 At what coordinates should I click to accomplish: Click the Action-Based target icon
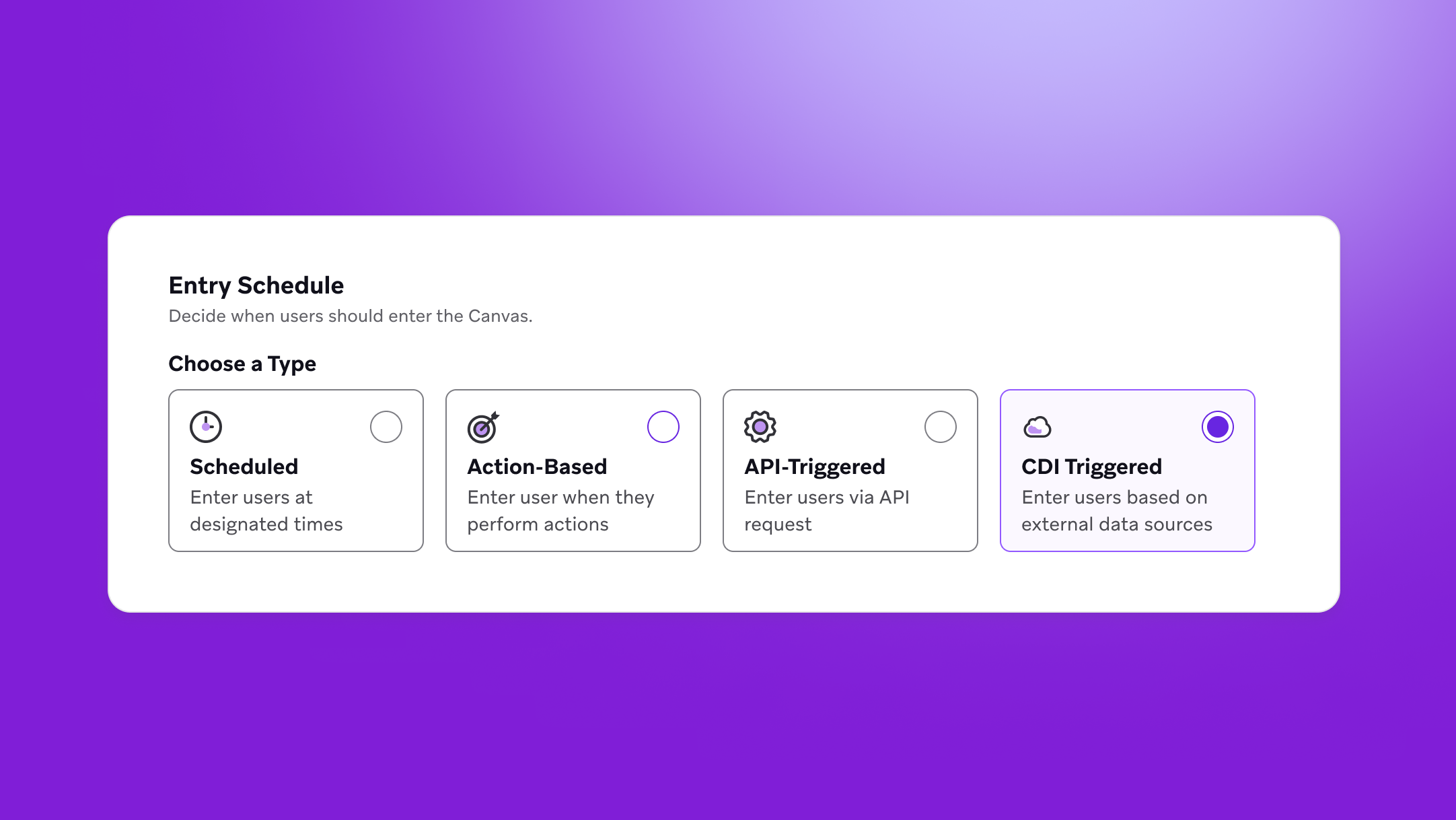click(483, 427)
